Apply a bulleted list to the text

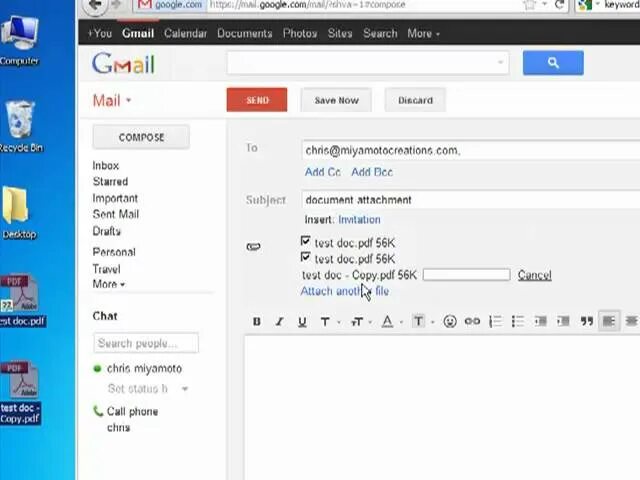[x=518, y=322]
